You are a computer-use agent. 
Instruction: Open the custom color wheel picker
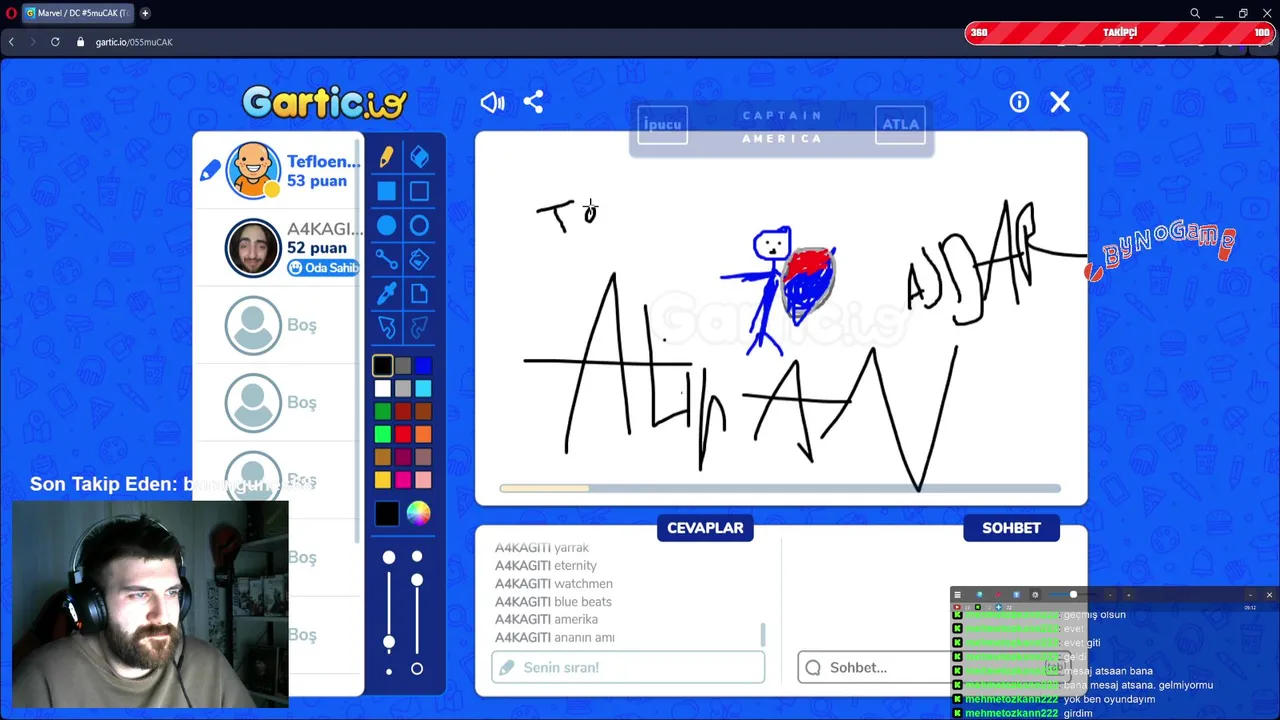coord(419,514)
